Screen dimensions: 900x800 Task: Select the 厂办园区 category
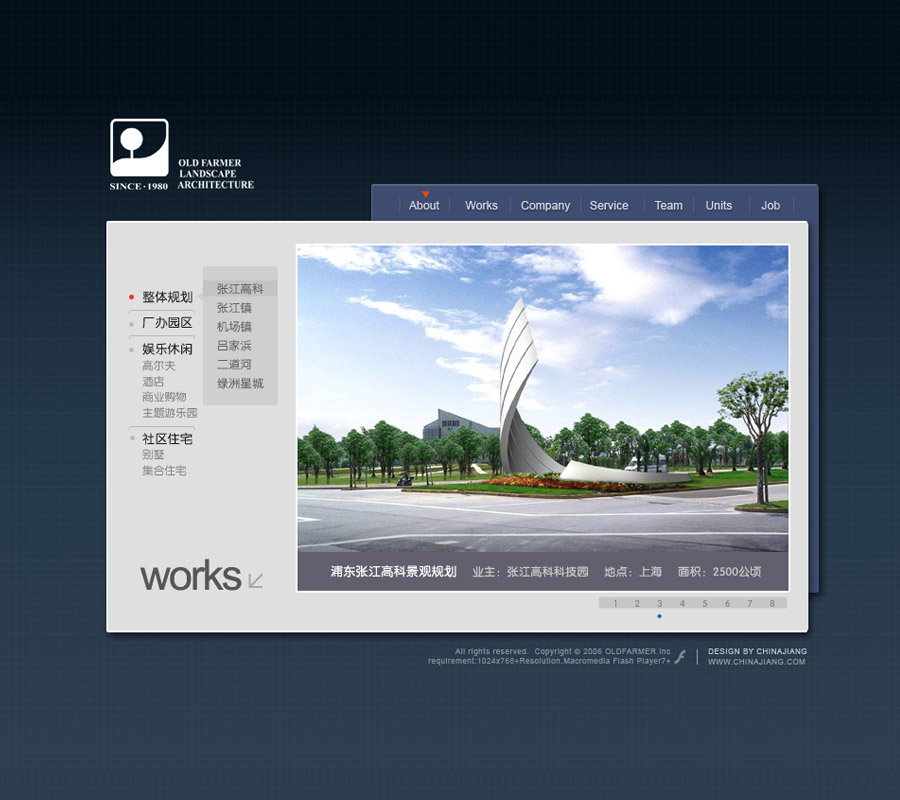click(167, 323)
